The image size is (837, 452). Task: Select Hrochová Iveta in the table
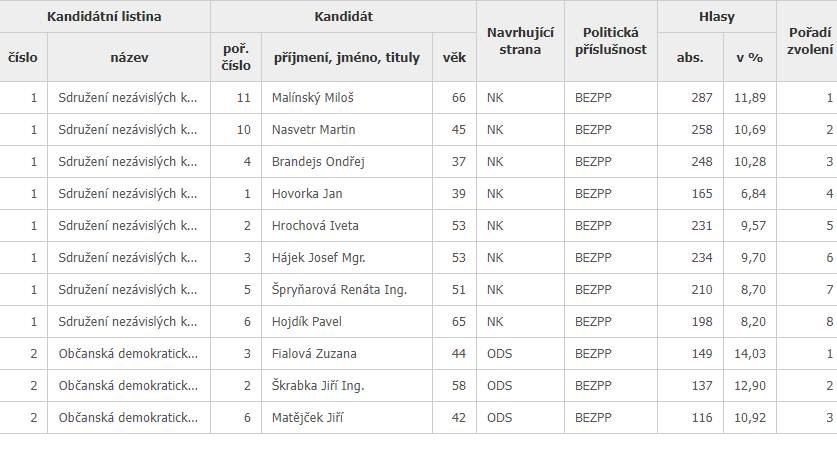point(315,226)
